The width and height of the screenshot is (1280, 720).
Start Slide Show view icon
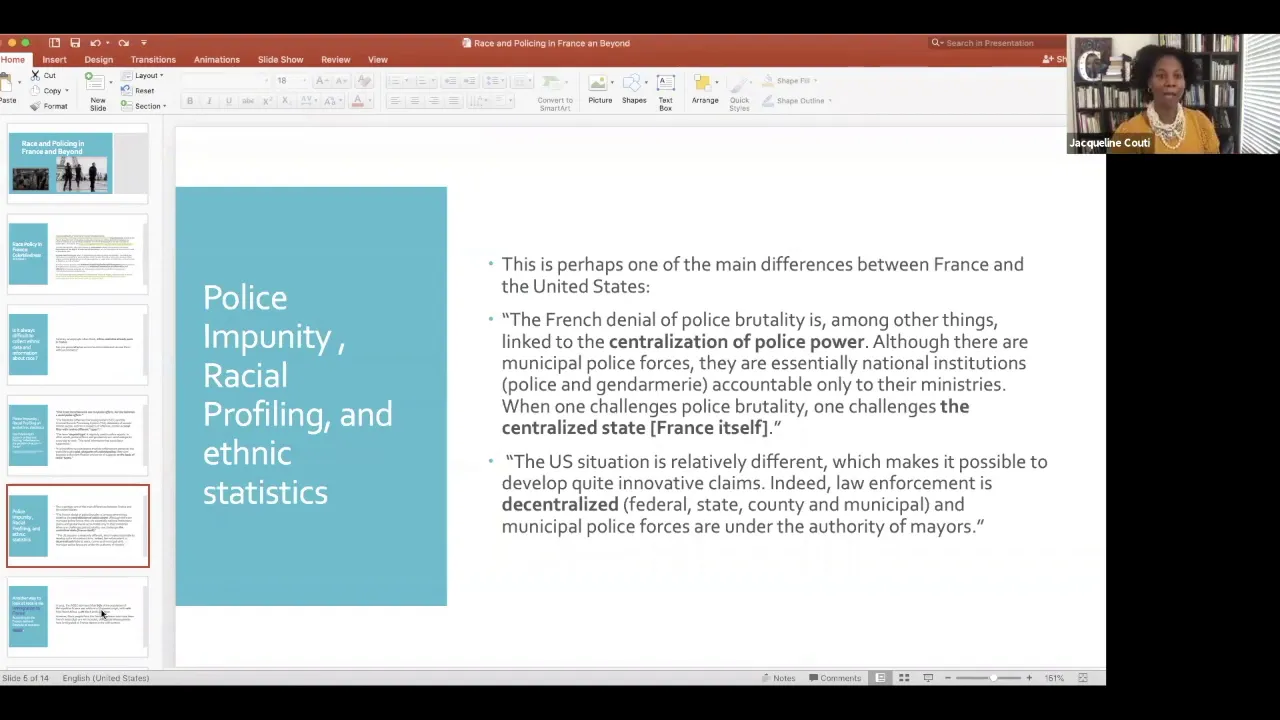928,678
